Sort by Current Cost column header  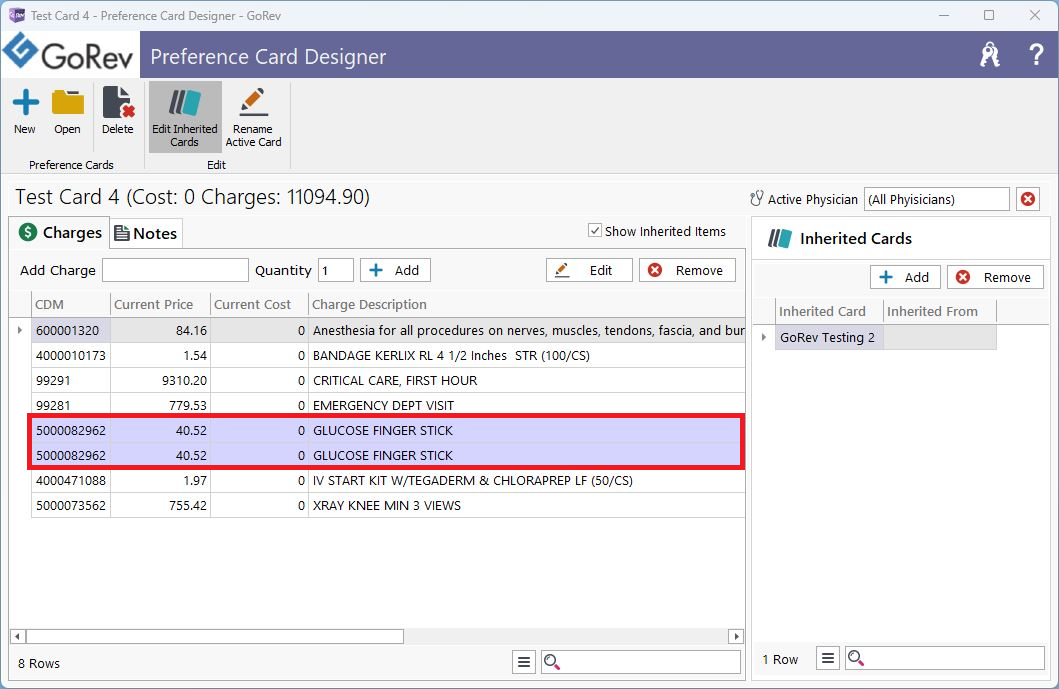[259, 305]
